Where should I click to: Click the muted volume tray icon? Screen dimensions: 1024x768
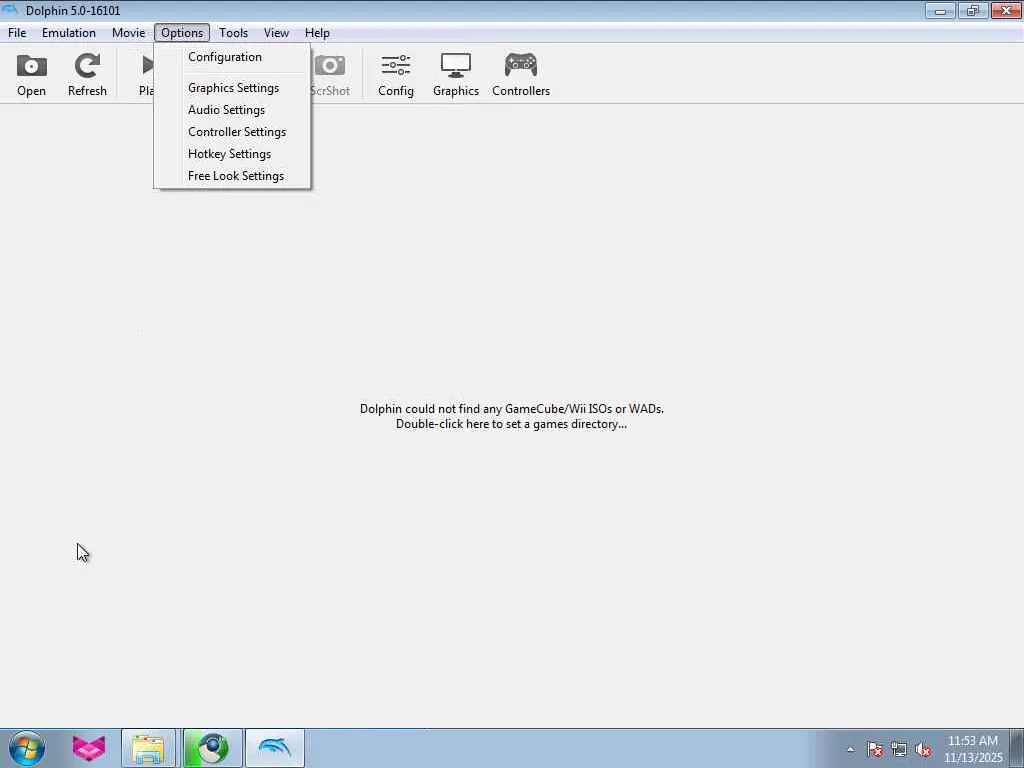point(923,750)
